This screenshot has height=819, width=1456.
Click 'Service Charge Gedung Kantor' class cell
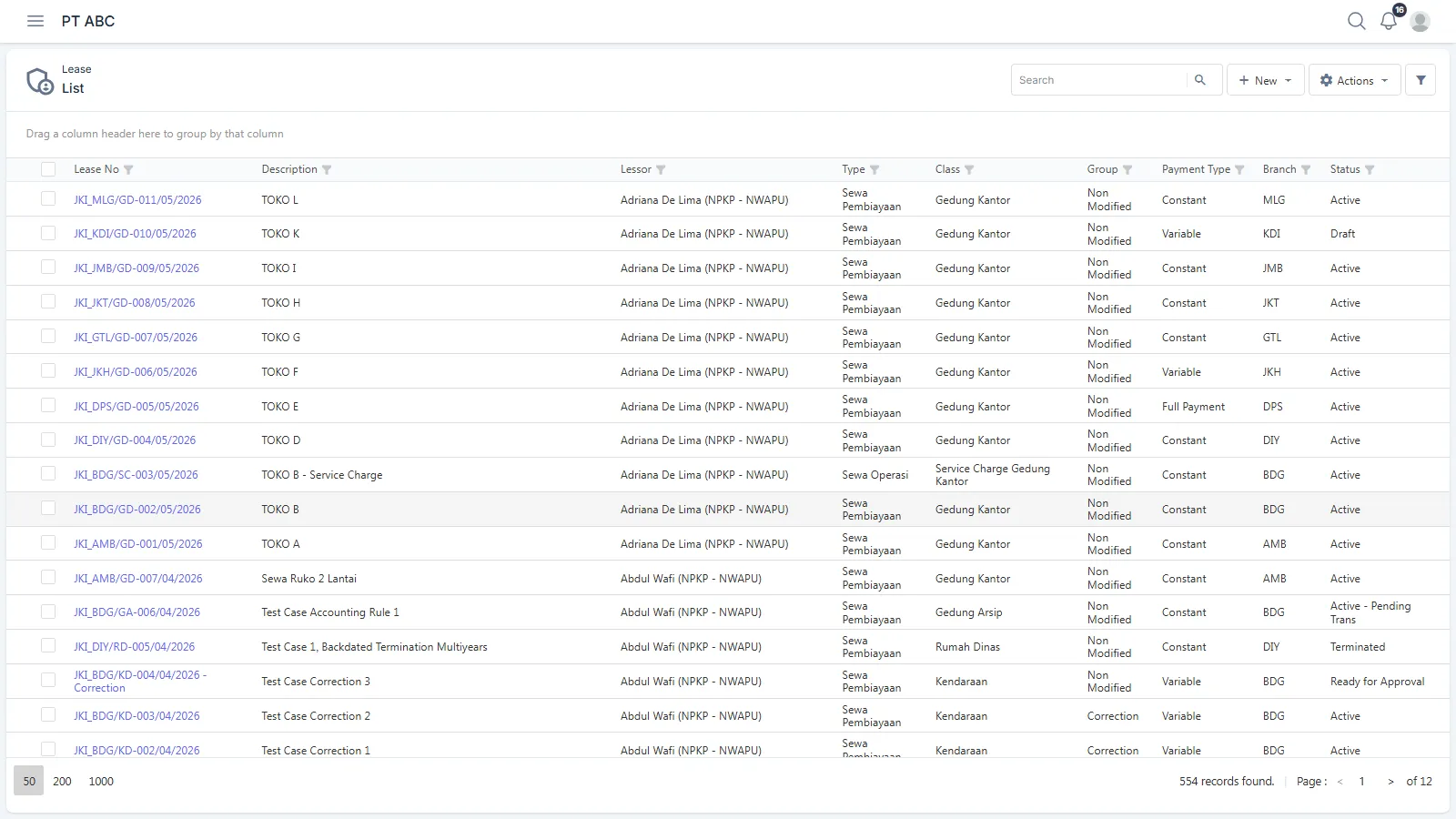click(x=993, y=475)
